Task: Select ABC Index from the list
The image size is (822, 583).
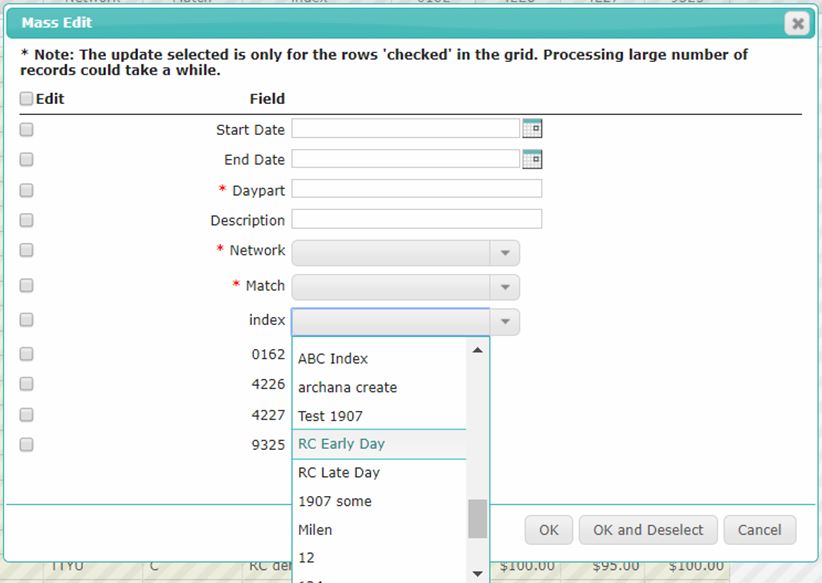Action: click(x=379, y=359)
